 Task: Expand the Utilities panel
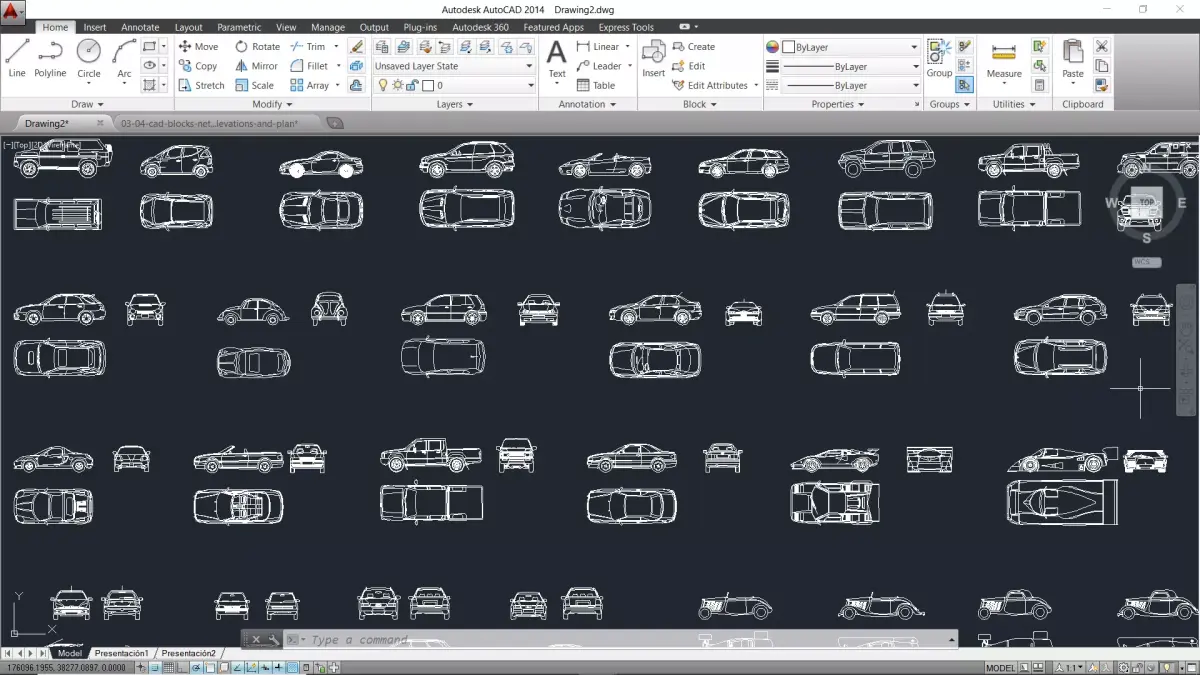pos(1013,104)
